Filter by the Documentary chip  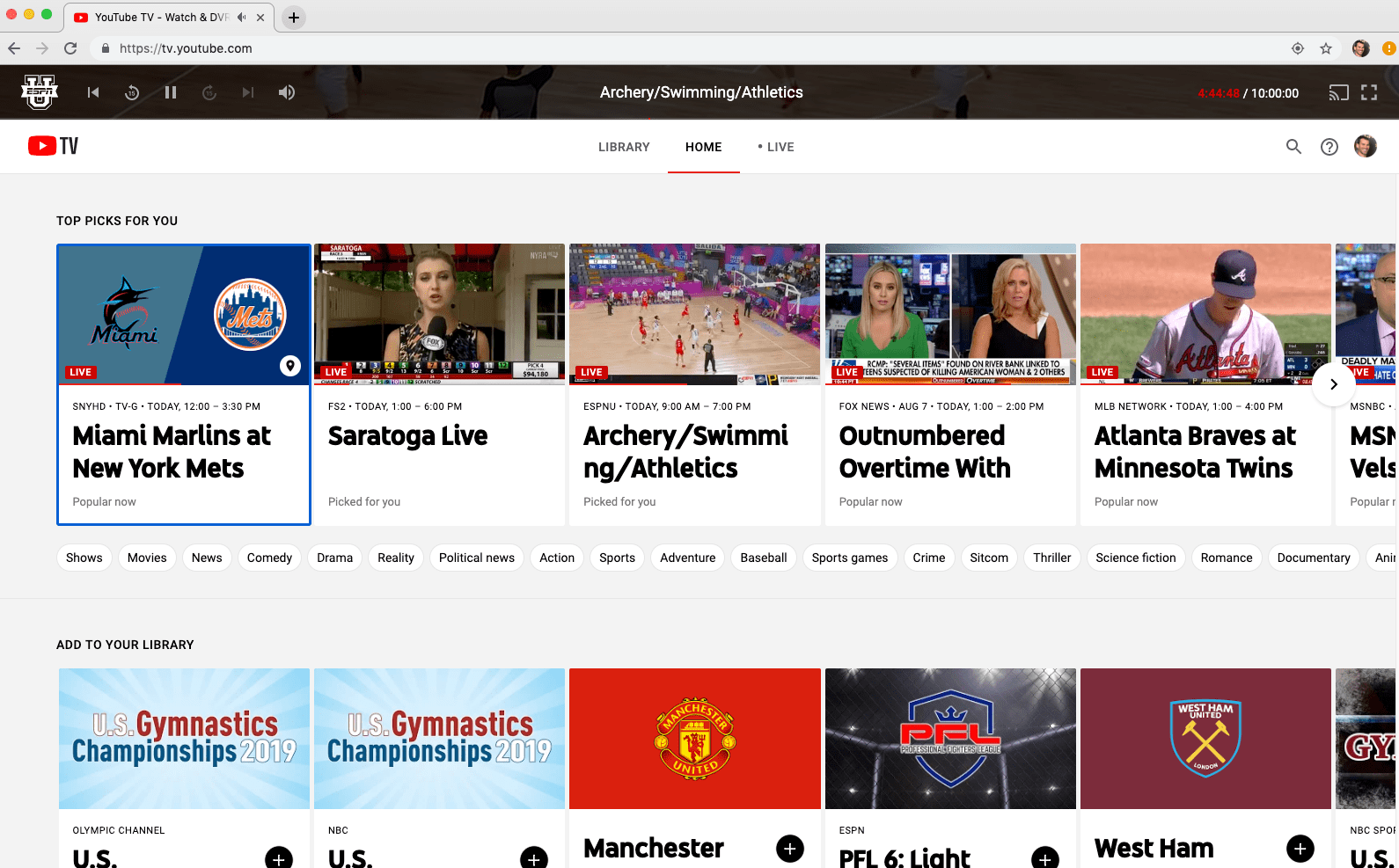[x=1314, y=558]
